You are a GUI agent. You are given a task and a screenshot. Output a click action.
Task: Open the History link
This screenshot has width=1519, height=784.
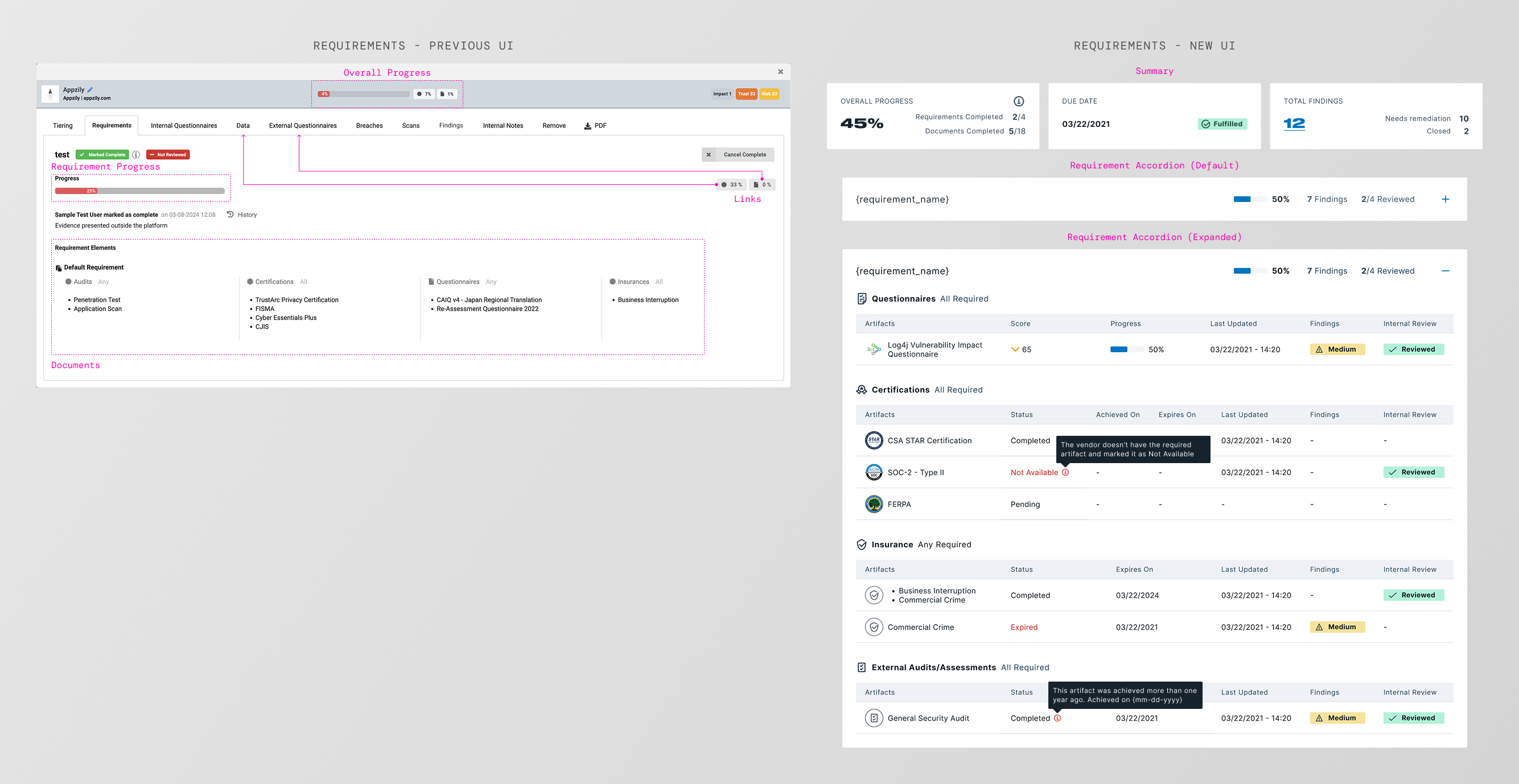[247, 214]
